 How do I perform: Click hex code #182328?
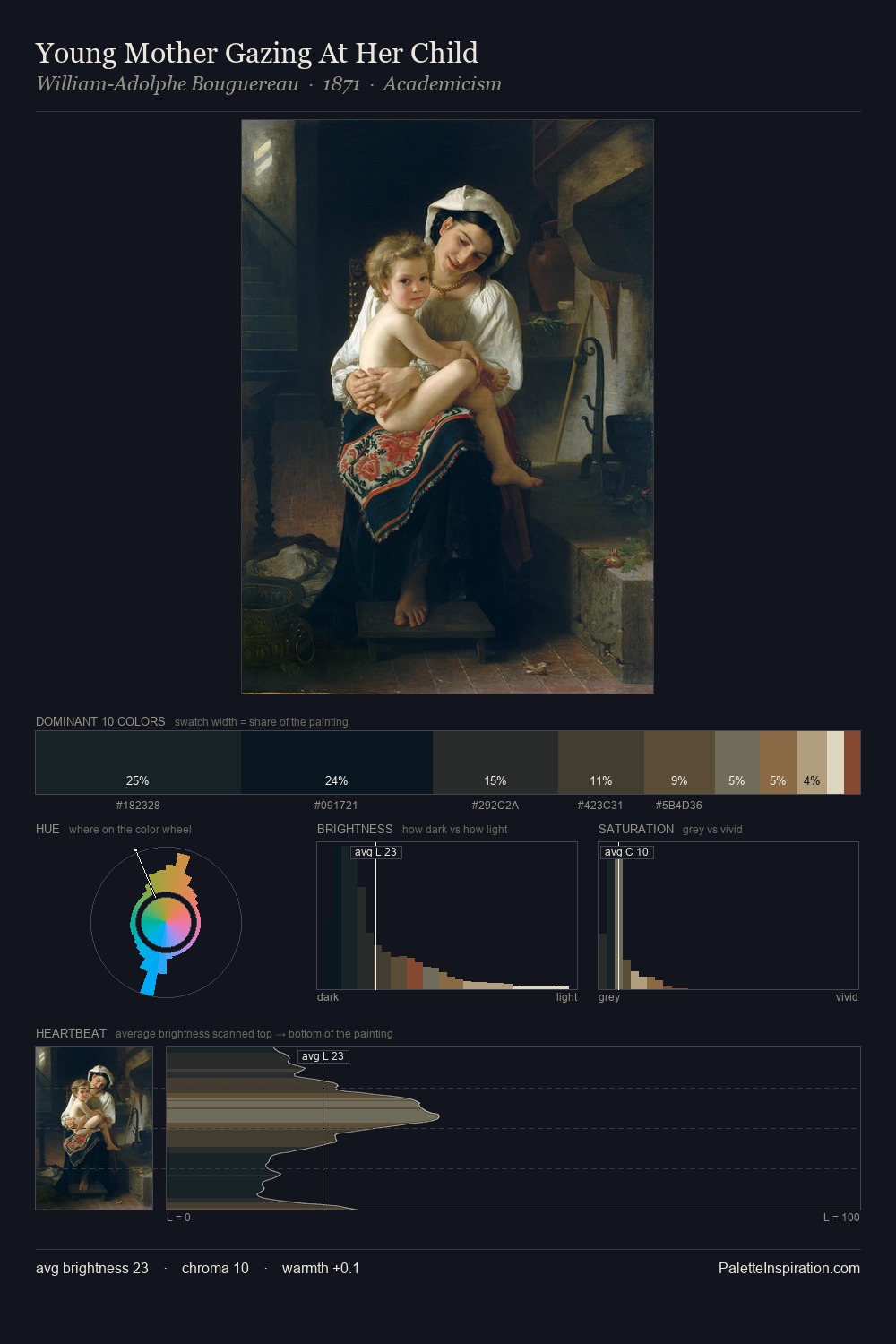point(138,806)
